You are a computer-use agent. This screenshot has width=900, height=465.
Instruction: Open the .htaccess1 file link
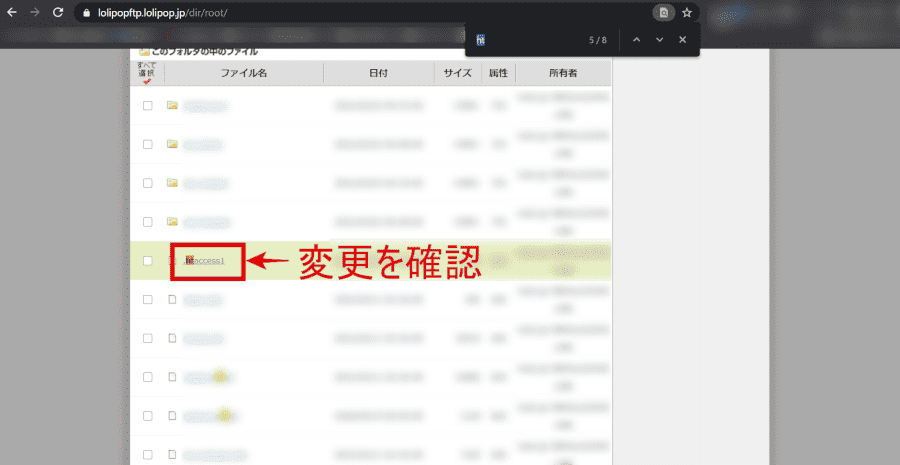(x=204, y=261)
